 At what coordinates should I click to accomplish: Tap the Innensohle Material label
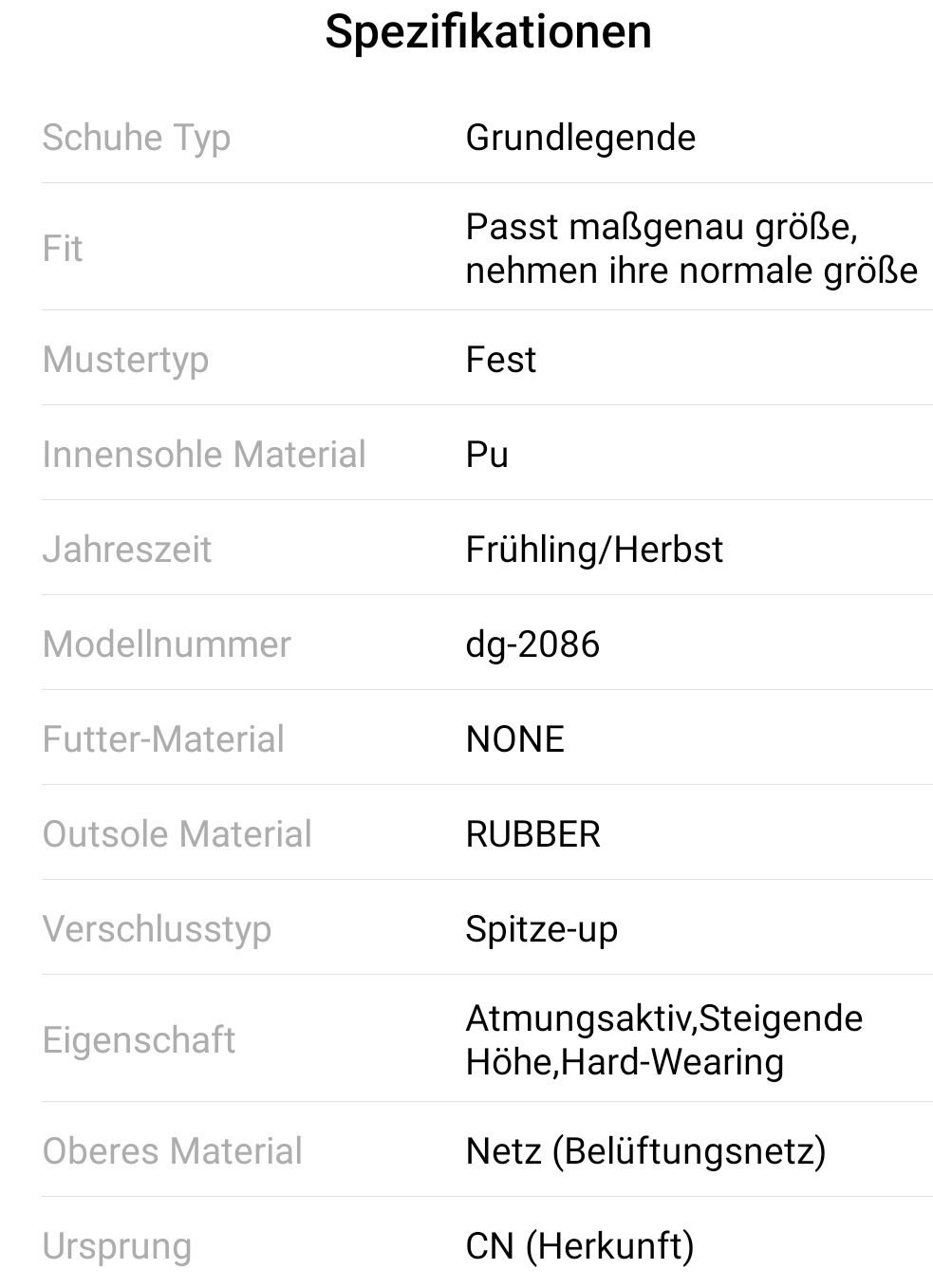203,455
